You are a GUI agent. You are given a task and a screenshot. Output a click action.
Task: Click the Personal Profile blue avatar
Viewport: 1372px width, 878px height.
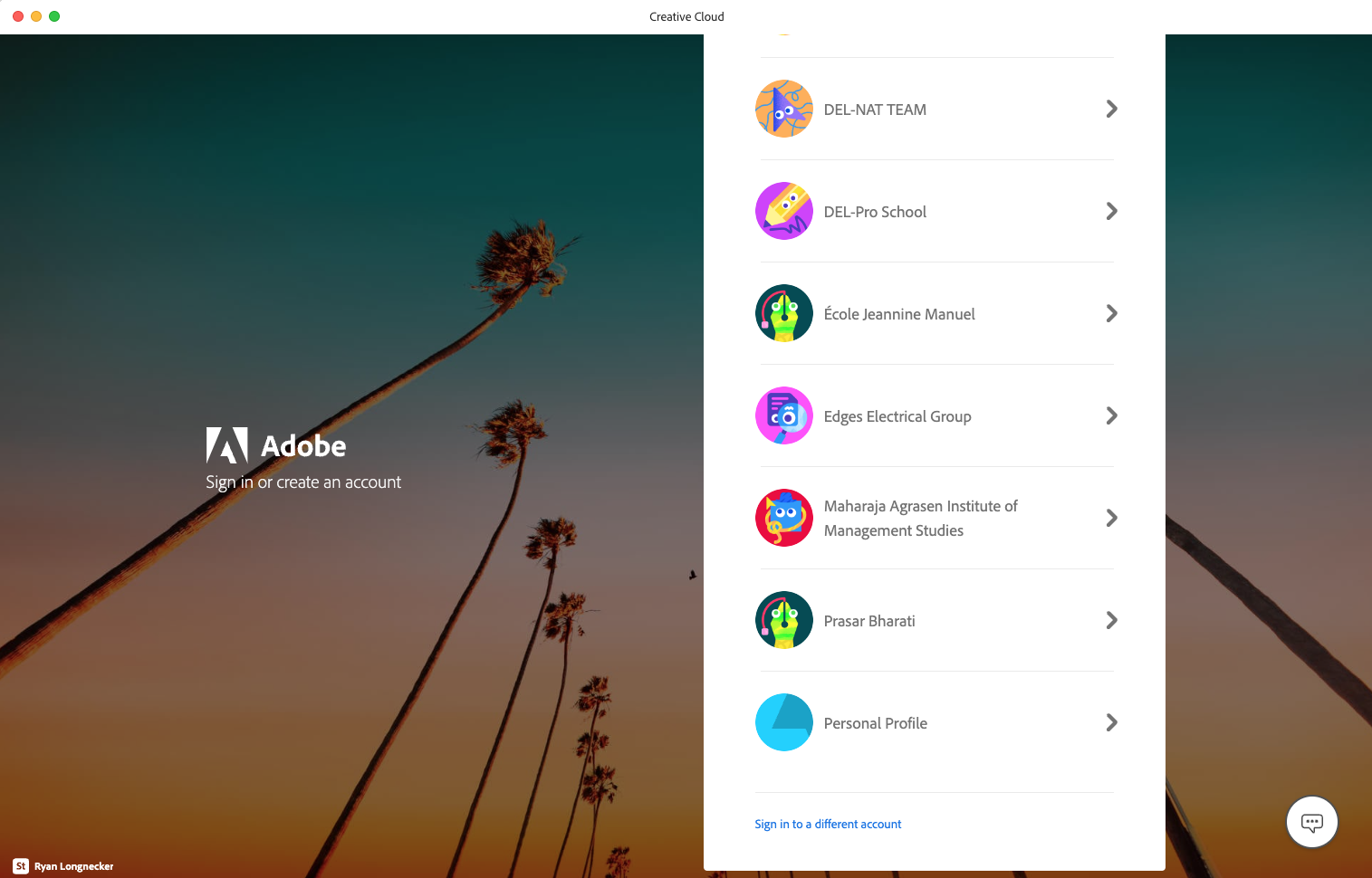click(x=783, y=722)
